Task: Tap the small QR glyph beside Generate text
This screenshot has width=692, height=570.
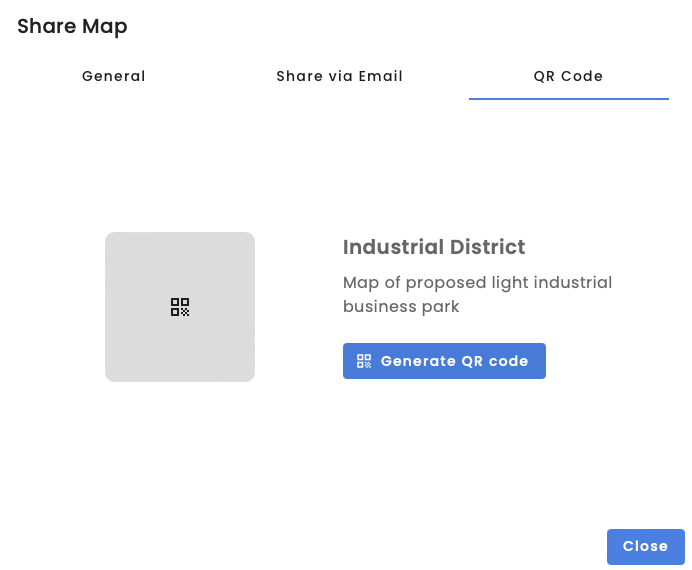Action: coord(364,361)
